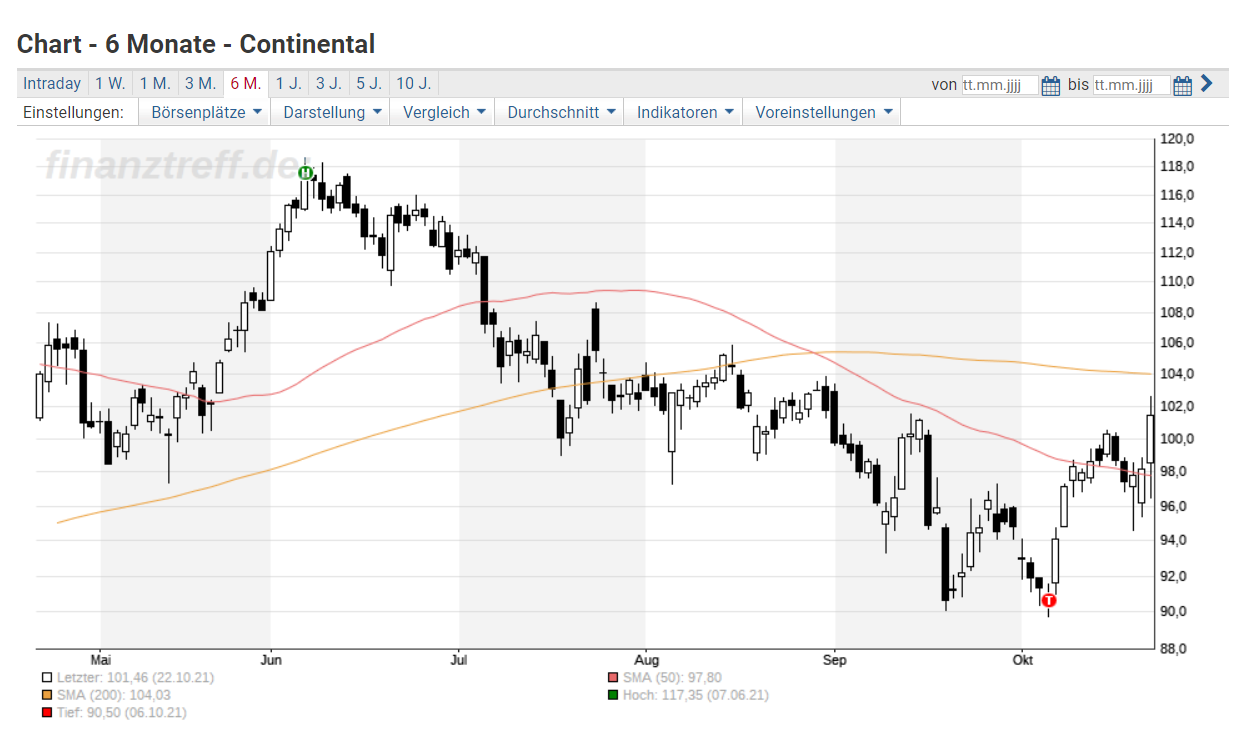Click the 'Aug' x-axis label
The width and height of the screenshot is (1241, 734).
(646, 660)
